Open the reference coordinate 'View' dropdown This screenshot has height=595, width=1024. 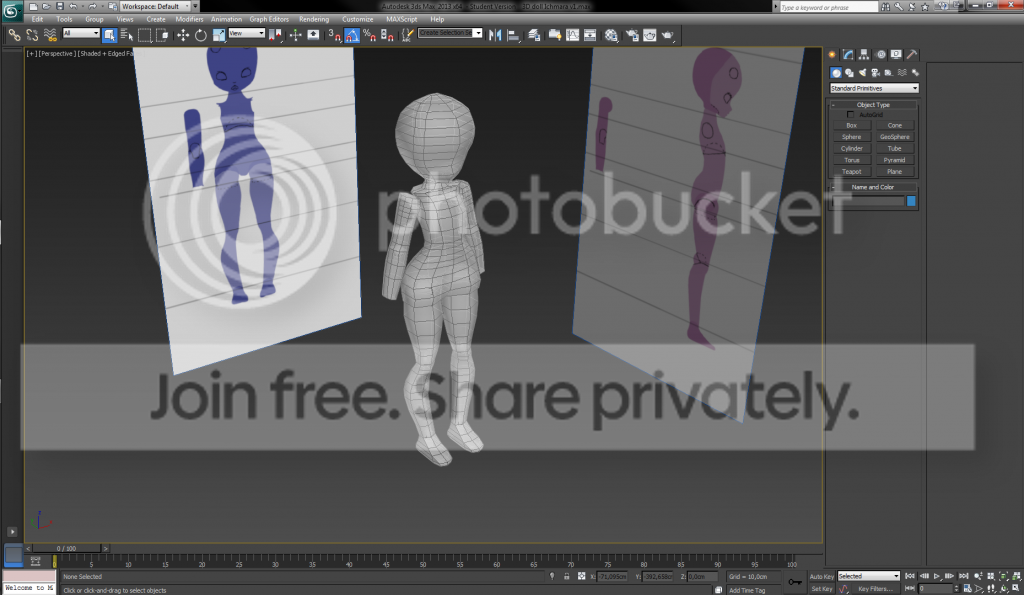point(246,33)
